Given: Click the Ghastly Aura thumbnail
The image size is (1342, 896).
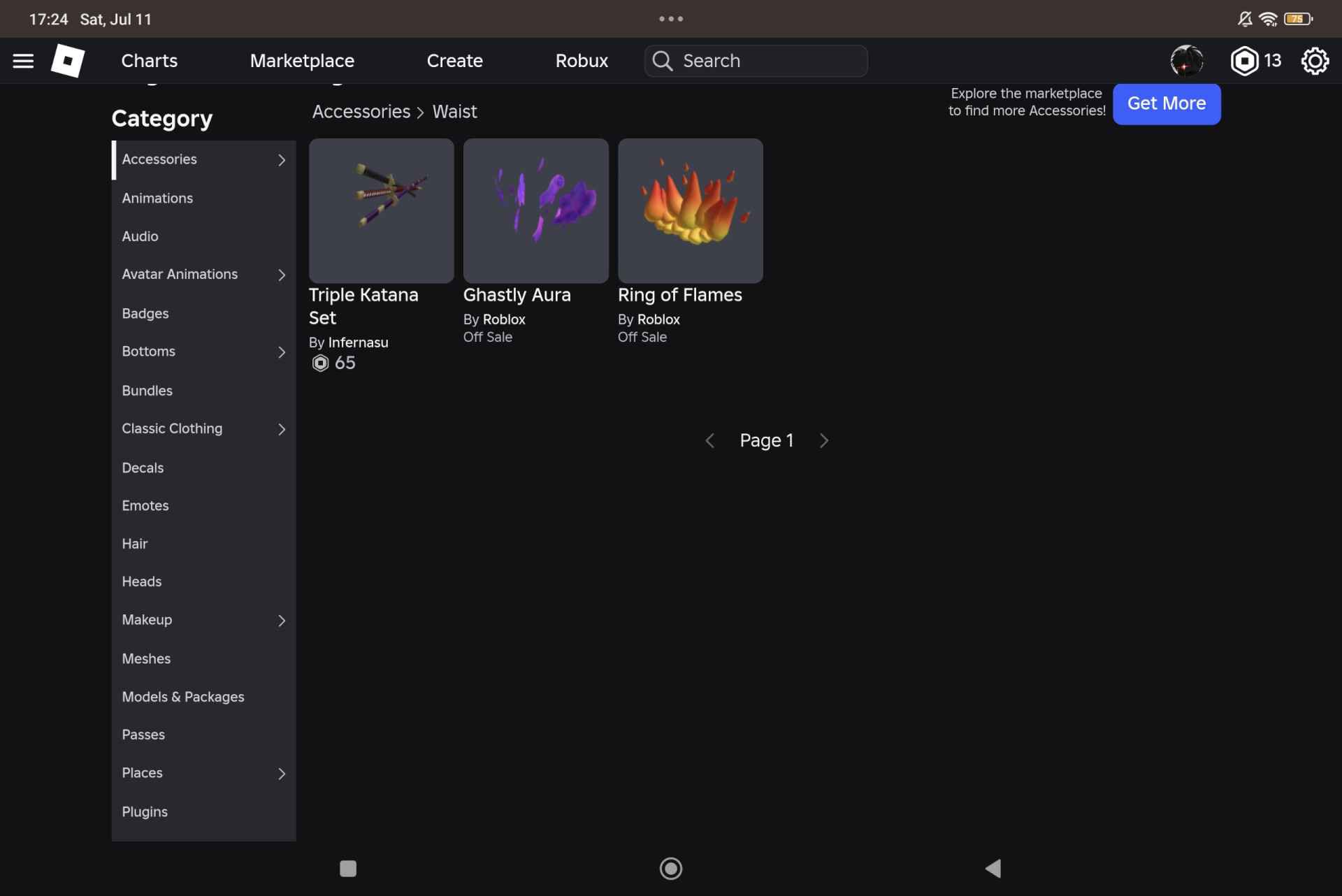Looking at the screenshot, I should [x=536, y=210].
